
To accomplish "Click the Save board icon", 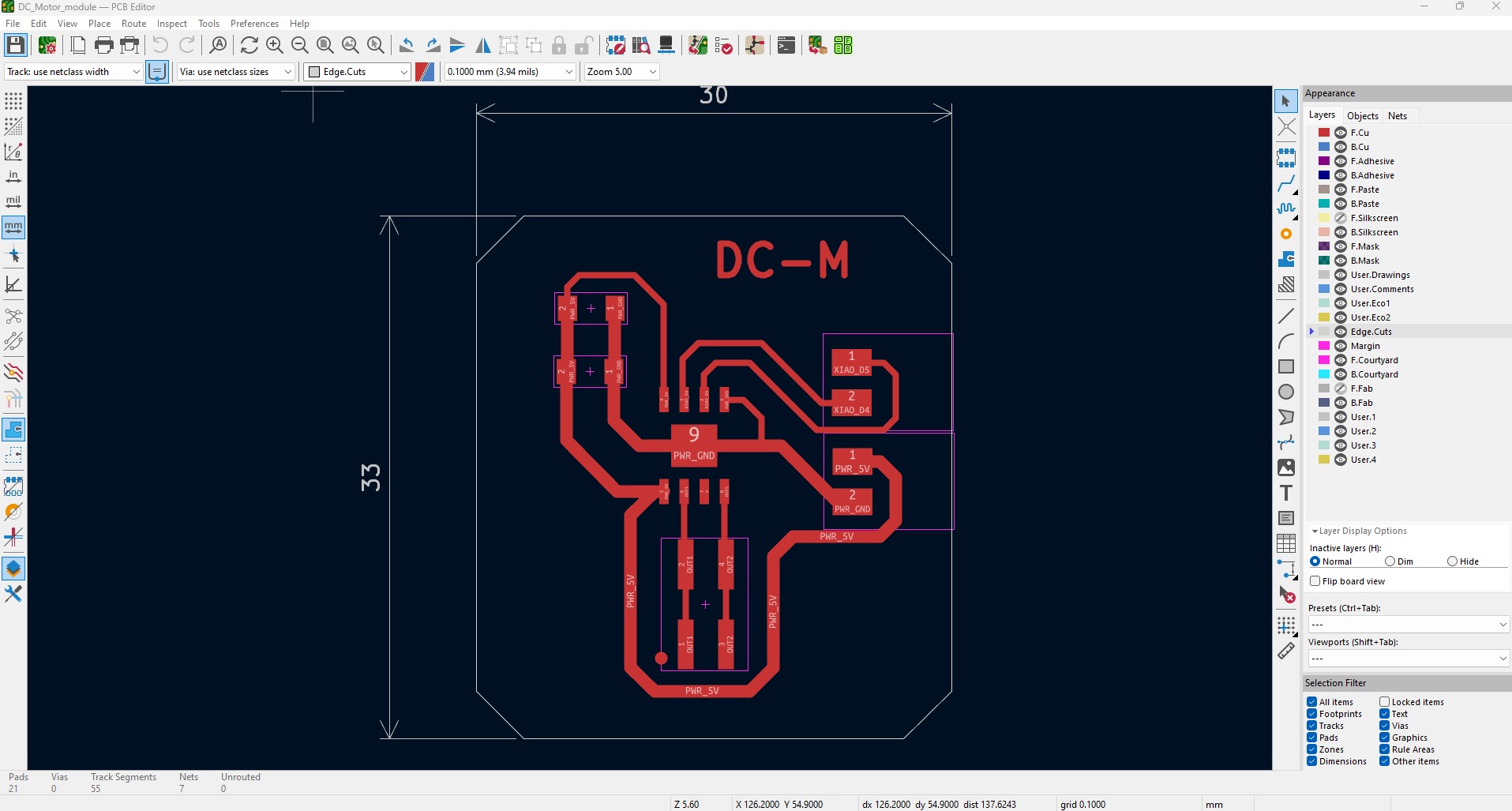I will [x=16, y=45].
